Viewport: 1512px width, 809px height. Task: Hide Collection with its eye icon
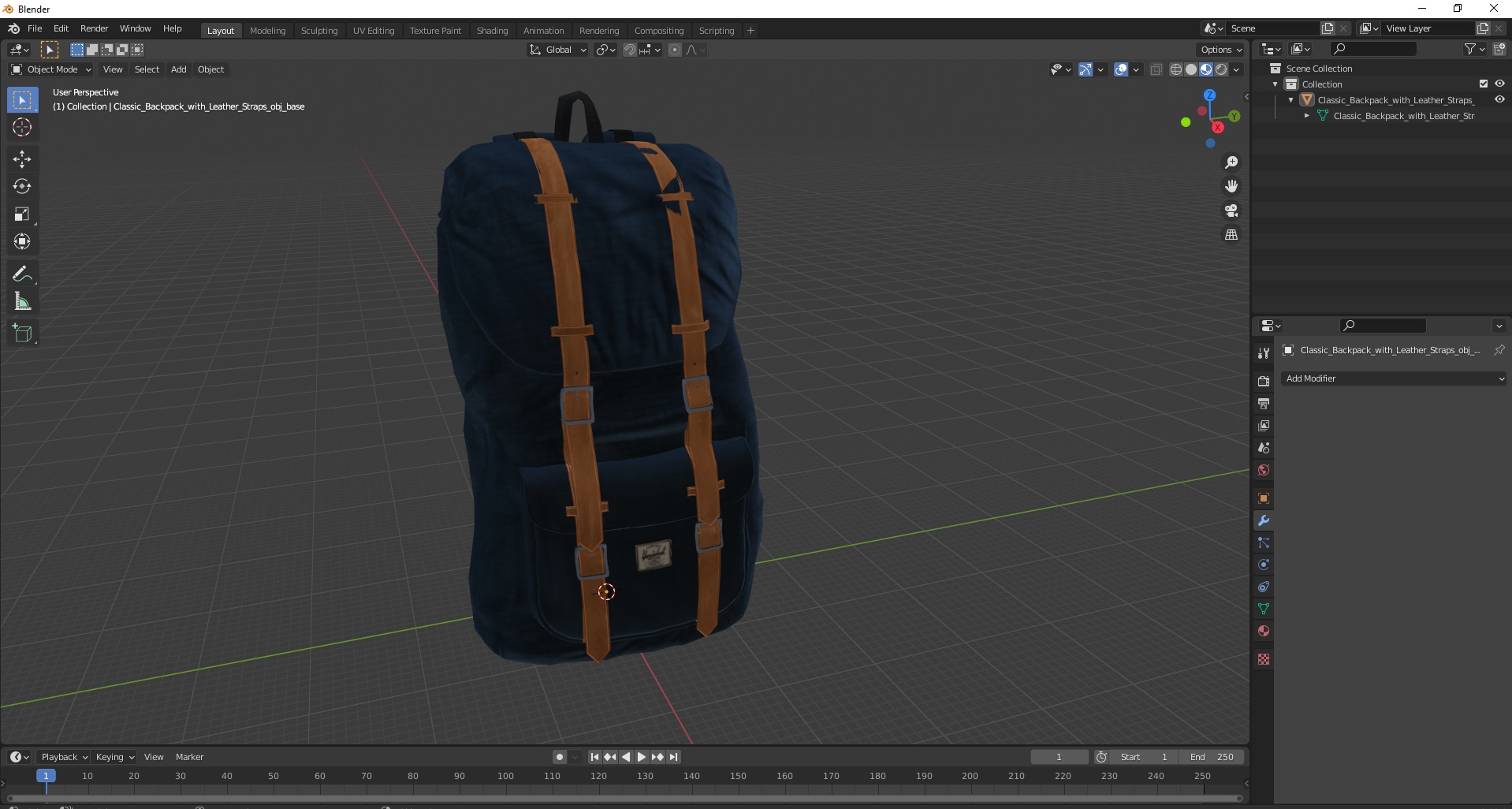click(1499, 84)
